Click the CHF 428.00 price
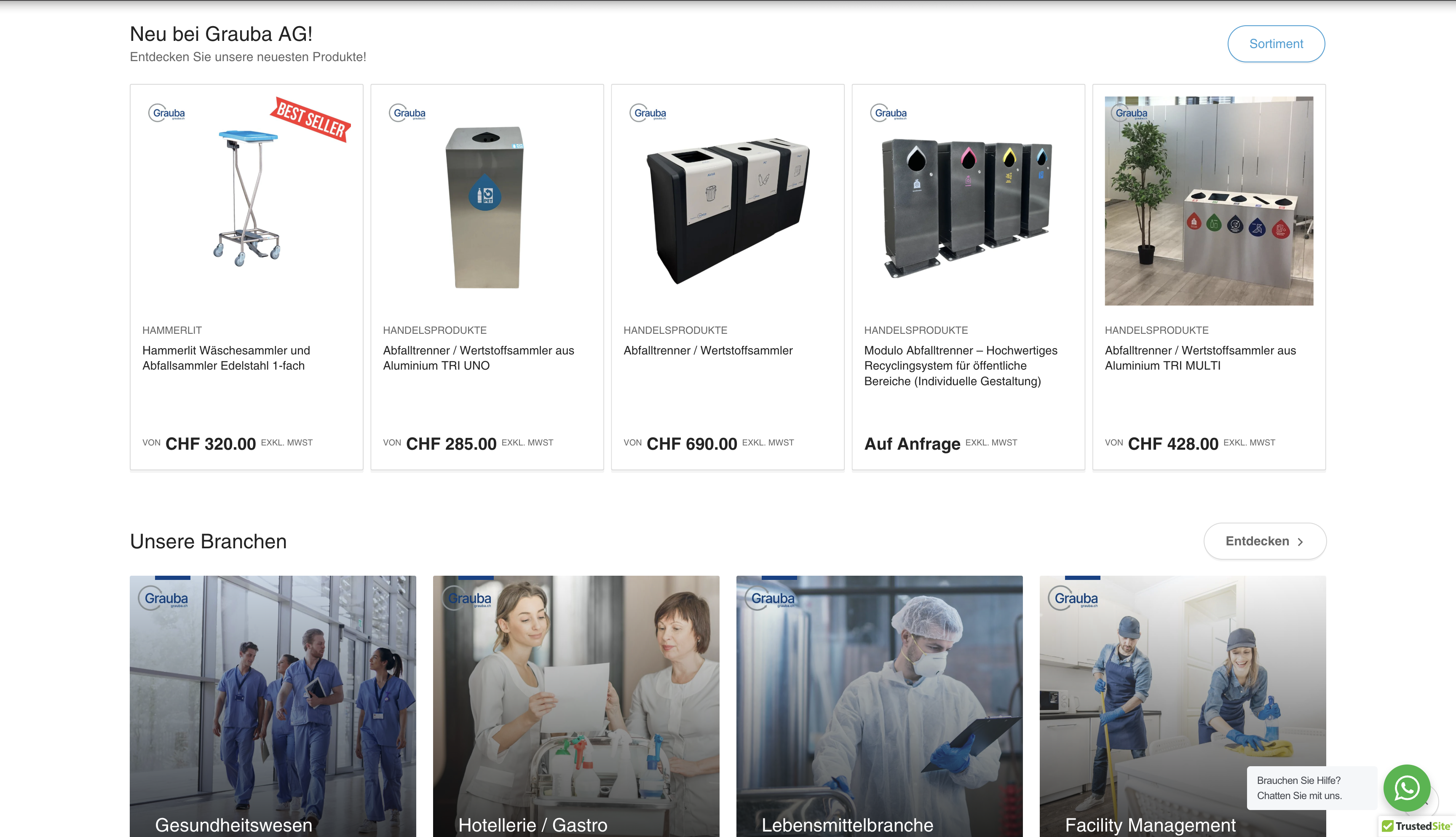Image resolution: width=1456 pixels, height=837 pixels. point(1173,444)
